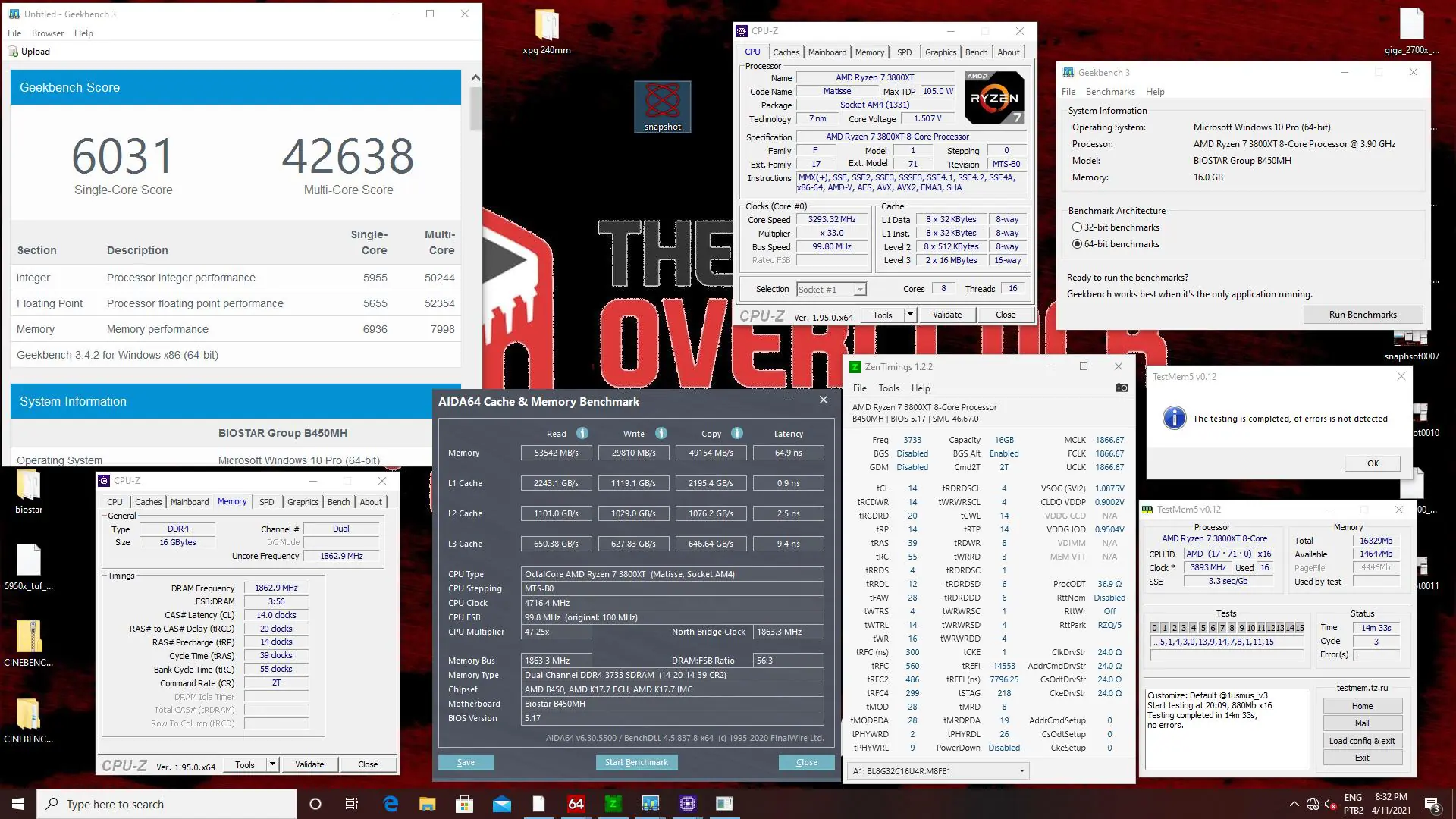Open the Mail app on the taskbar

(x=501, y=804)
